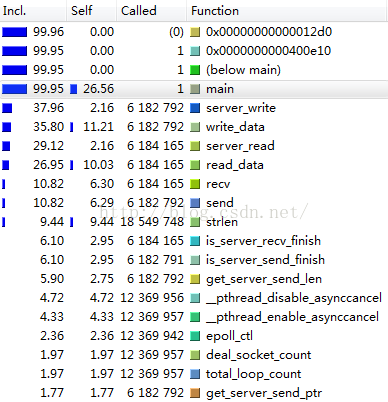Select the get_server_send_len function
Viewport: 388px width, 402px height.
pos(264,279)
